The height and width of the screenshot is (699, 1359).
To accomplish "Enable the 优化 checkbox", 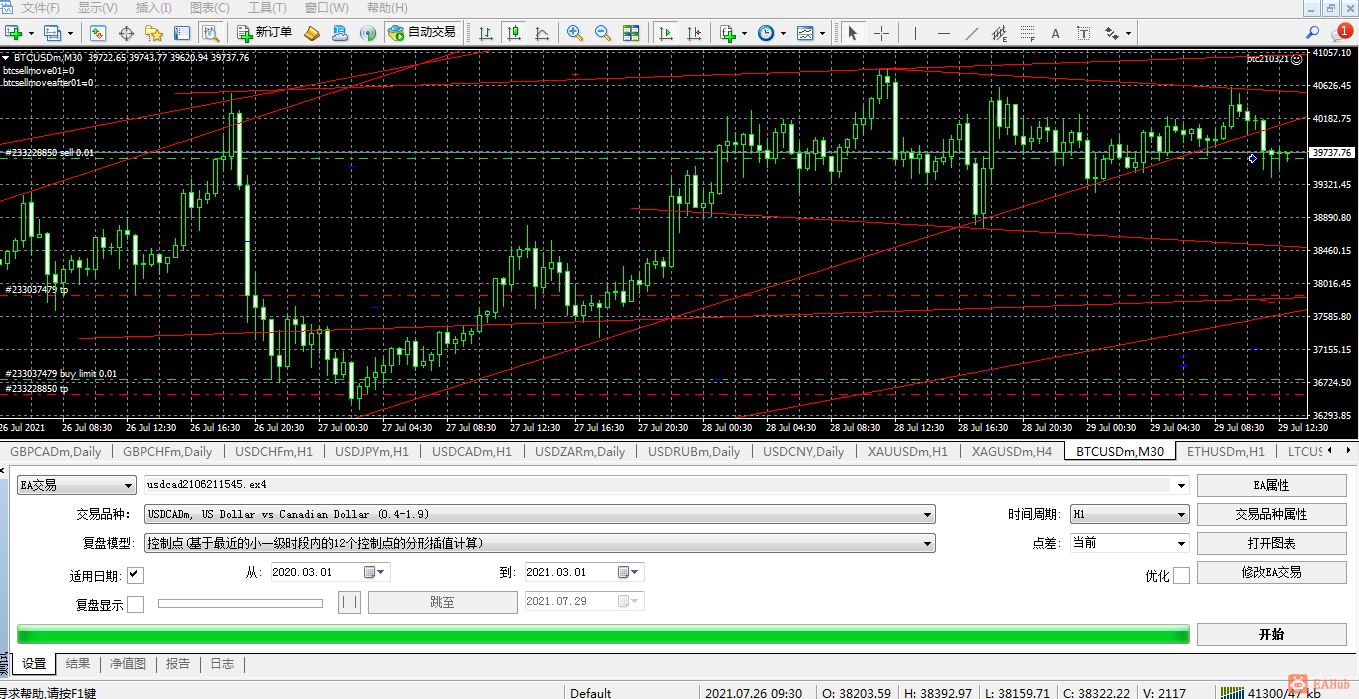I will click(1181, 575).
